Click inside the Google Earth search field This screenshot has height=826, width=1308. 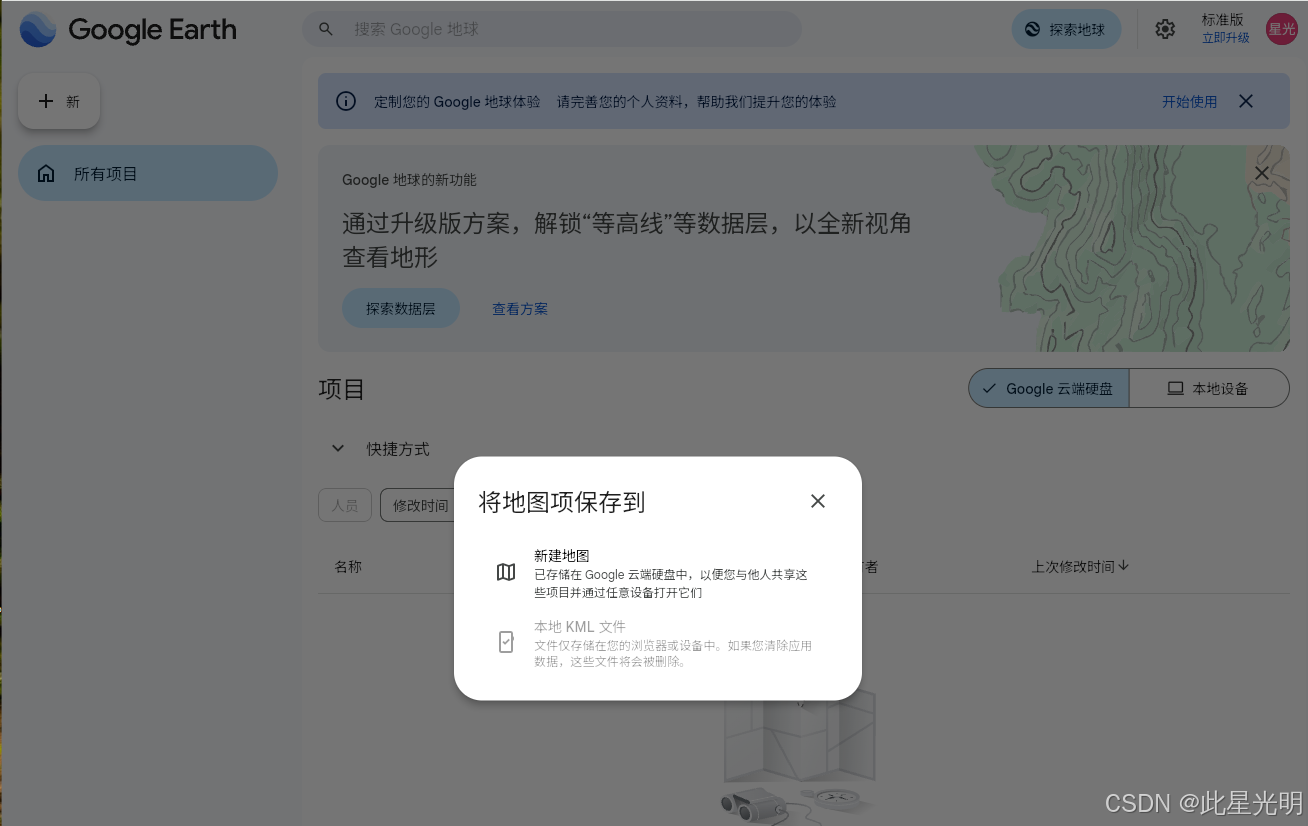point(550,29)
